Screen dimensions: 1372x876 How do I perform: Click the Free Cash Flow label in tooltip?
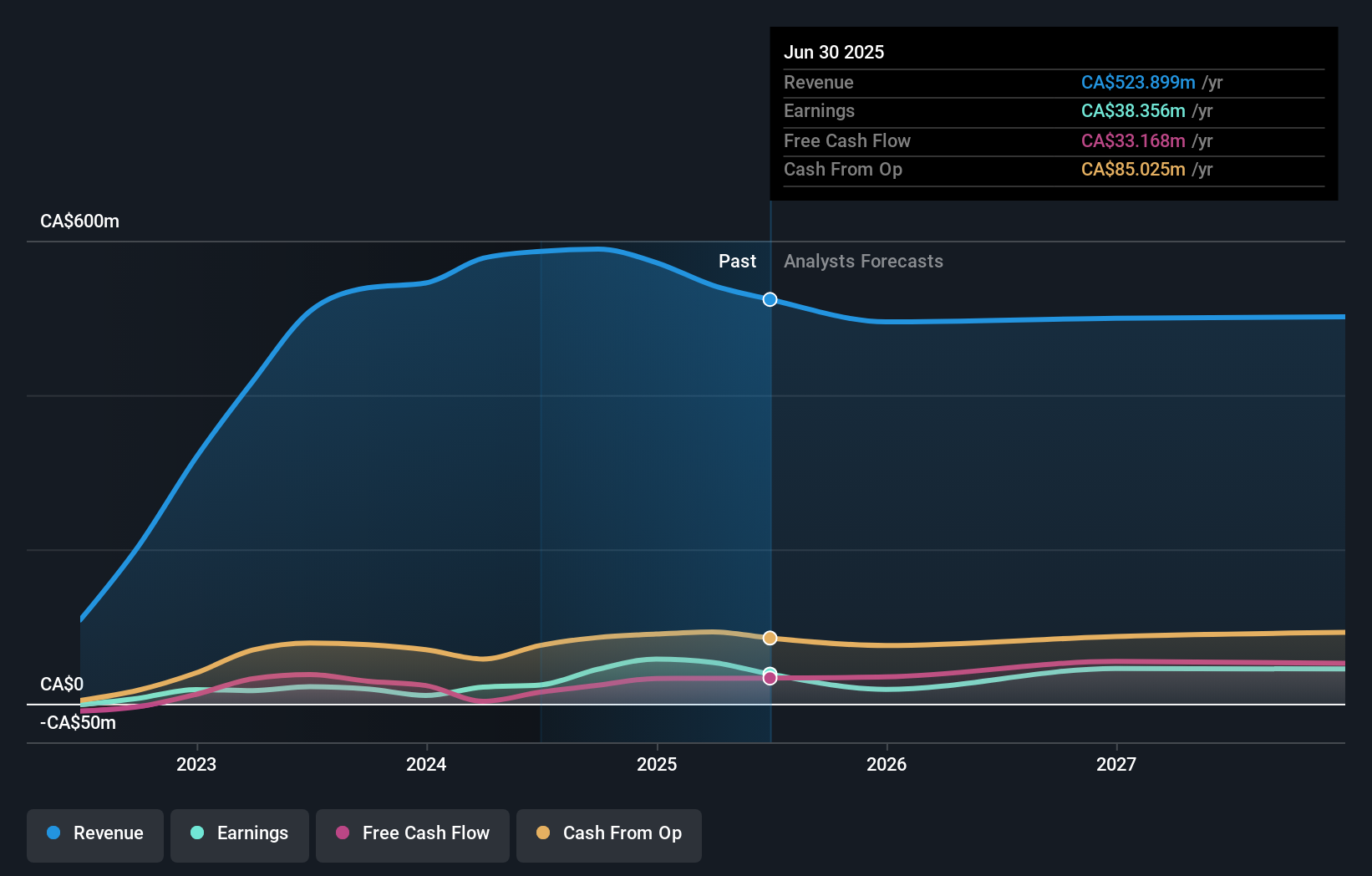pos(847,140)
